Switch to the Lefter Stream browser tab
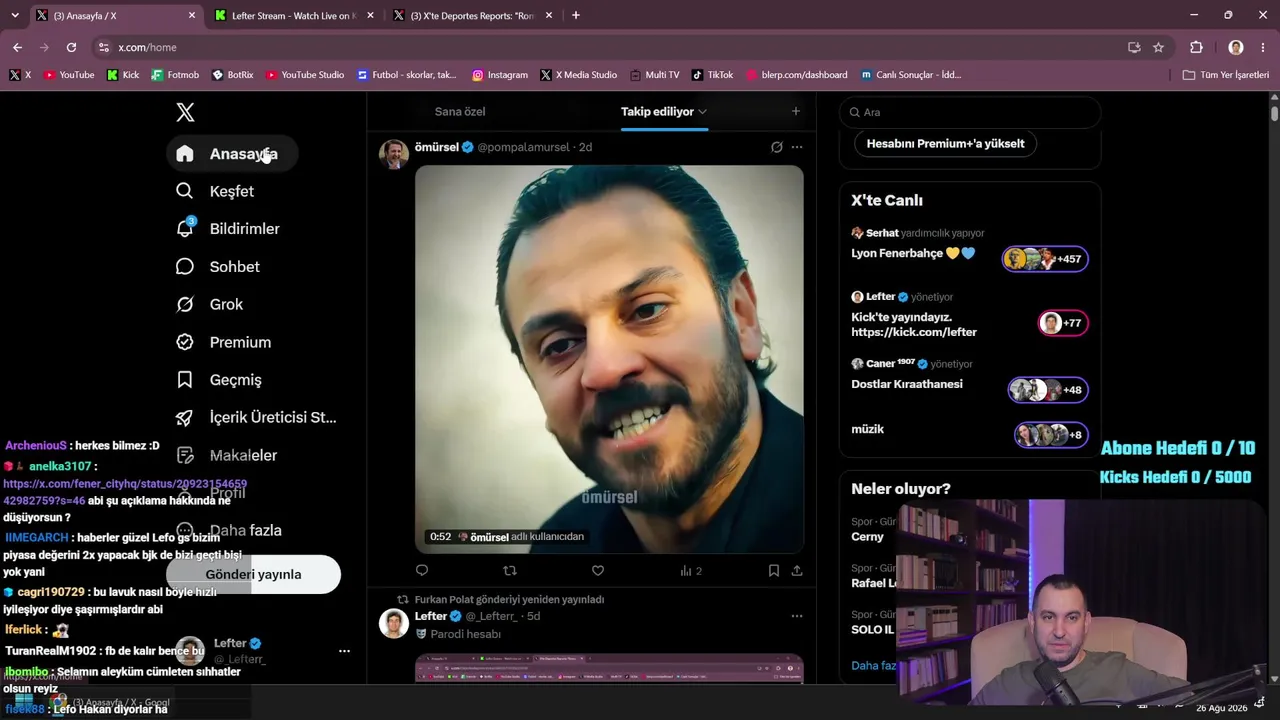Viewport: 1280px width, 720px height. click(x=293, y=16)
